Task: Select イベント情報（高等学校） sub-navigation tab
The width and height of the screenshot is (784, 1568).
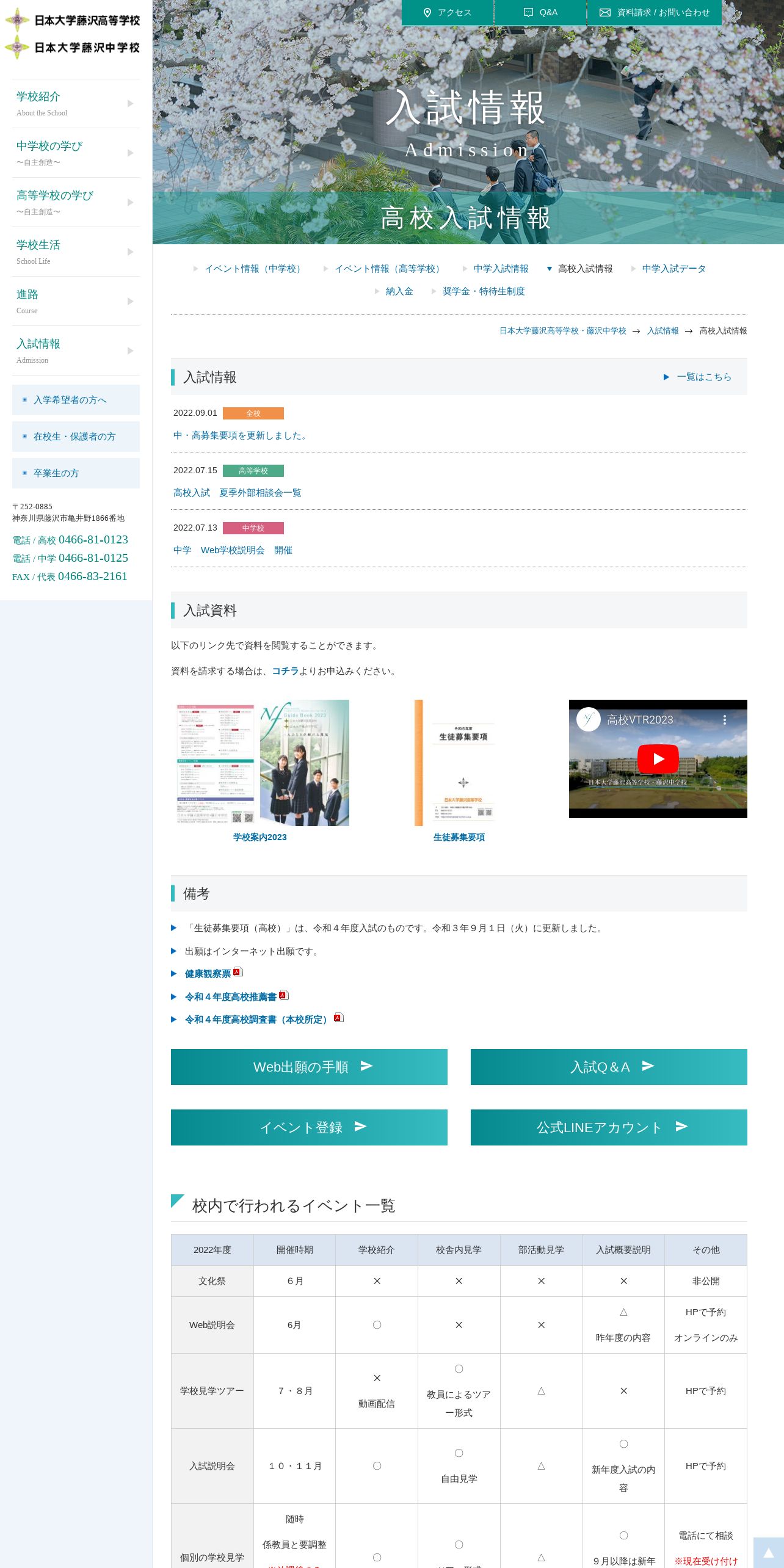Action: 389,269
